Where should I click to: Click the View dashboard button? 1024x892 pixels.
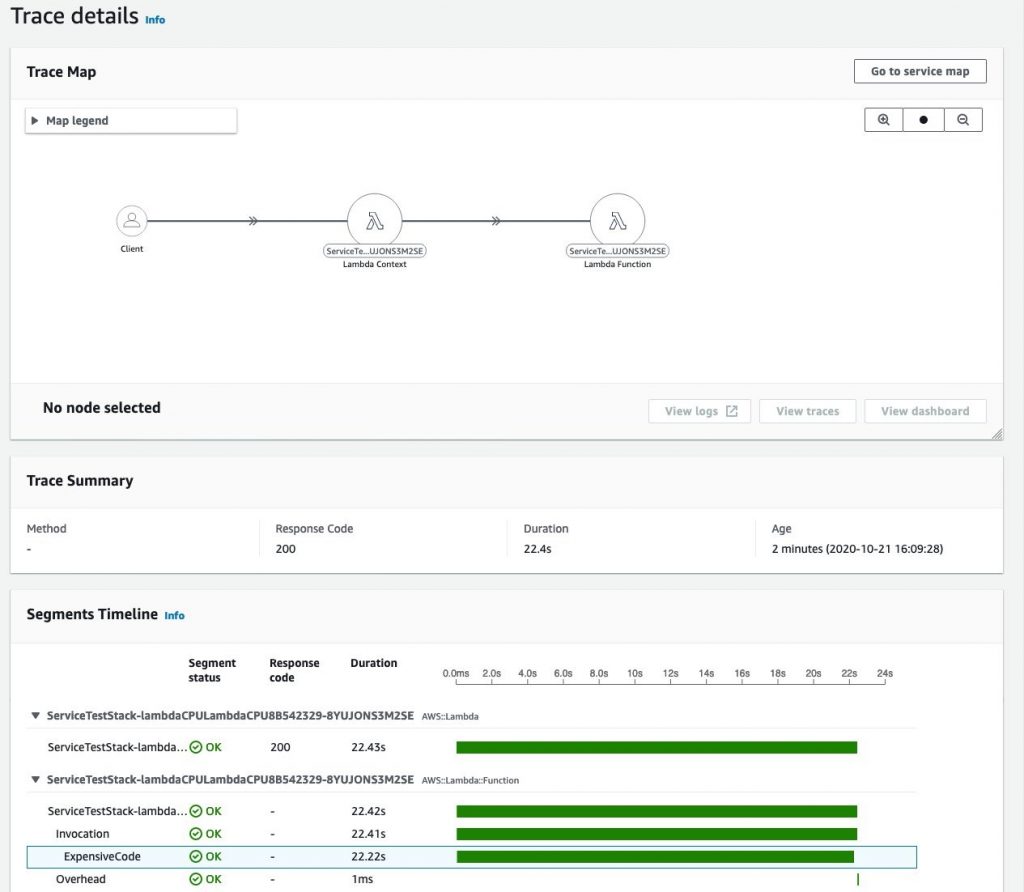[x=925, y=411]
